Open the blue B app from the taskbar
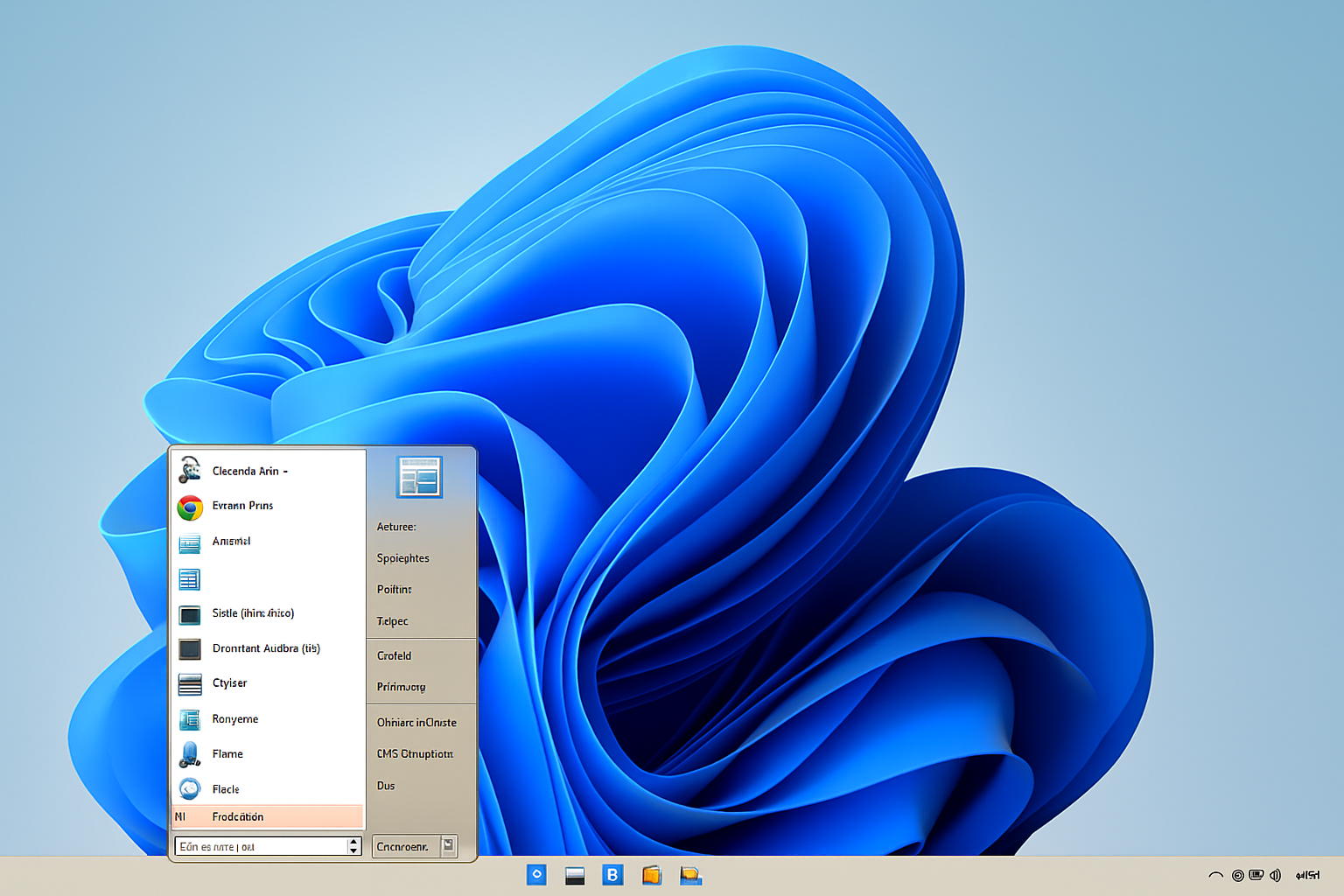Image resolution: width=1344 pixels, height=896 pixels. pyautogui.click(x=612, y=874)
